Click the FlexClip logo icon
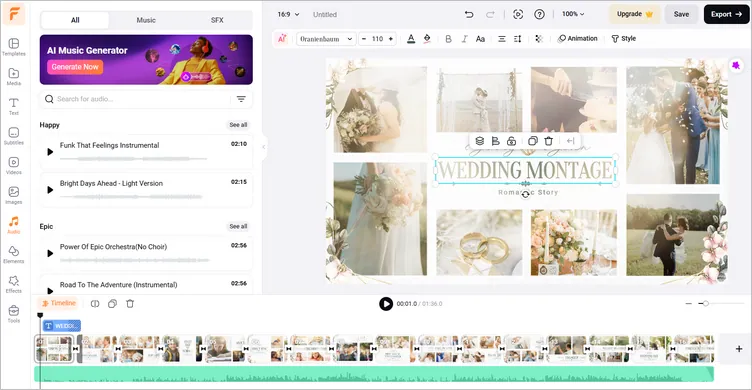Image resolution: width=752 pixels, height=390 pixels. (x=14, y=14)
